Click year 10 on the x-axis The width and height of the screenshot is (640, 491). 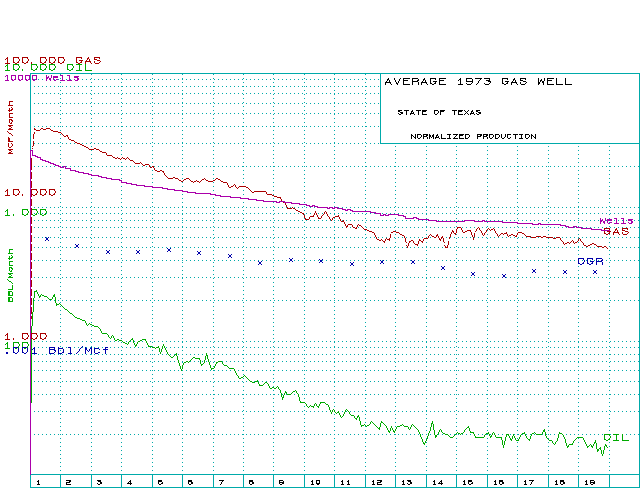[x=313, y=482]
